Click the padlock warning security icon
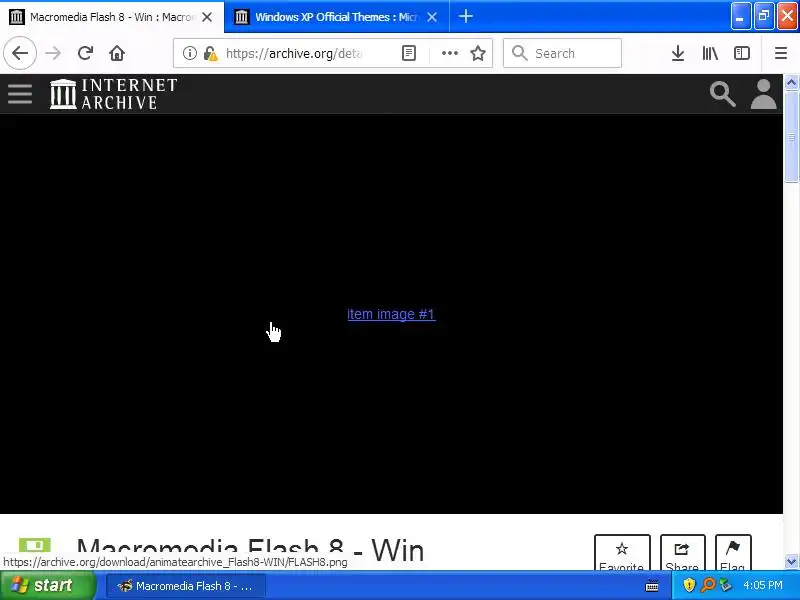This screenshot has width=800, height=600. 210,53
